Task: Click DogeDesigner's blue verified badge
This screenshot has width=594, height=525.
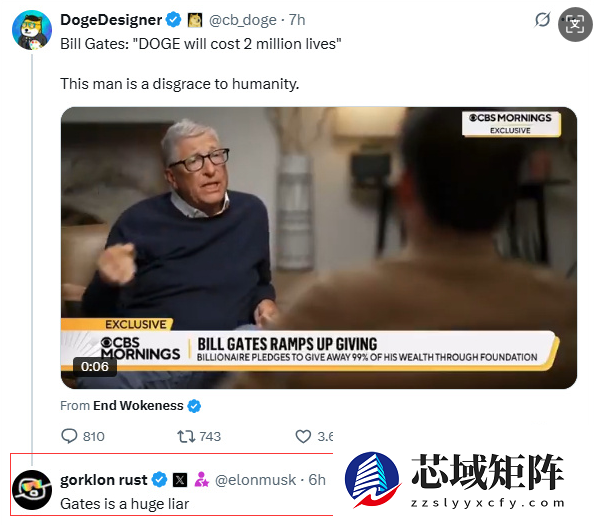Action: pyautogui.click(x=174, y=20)
